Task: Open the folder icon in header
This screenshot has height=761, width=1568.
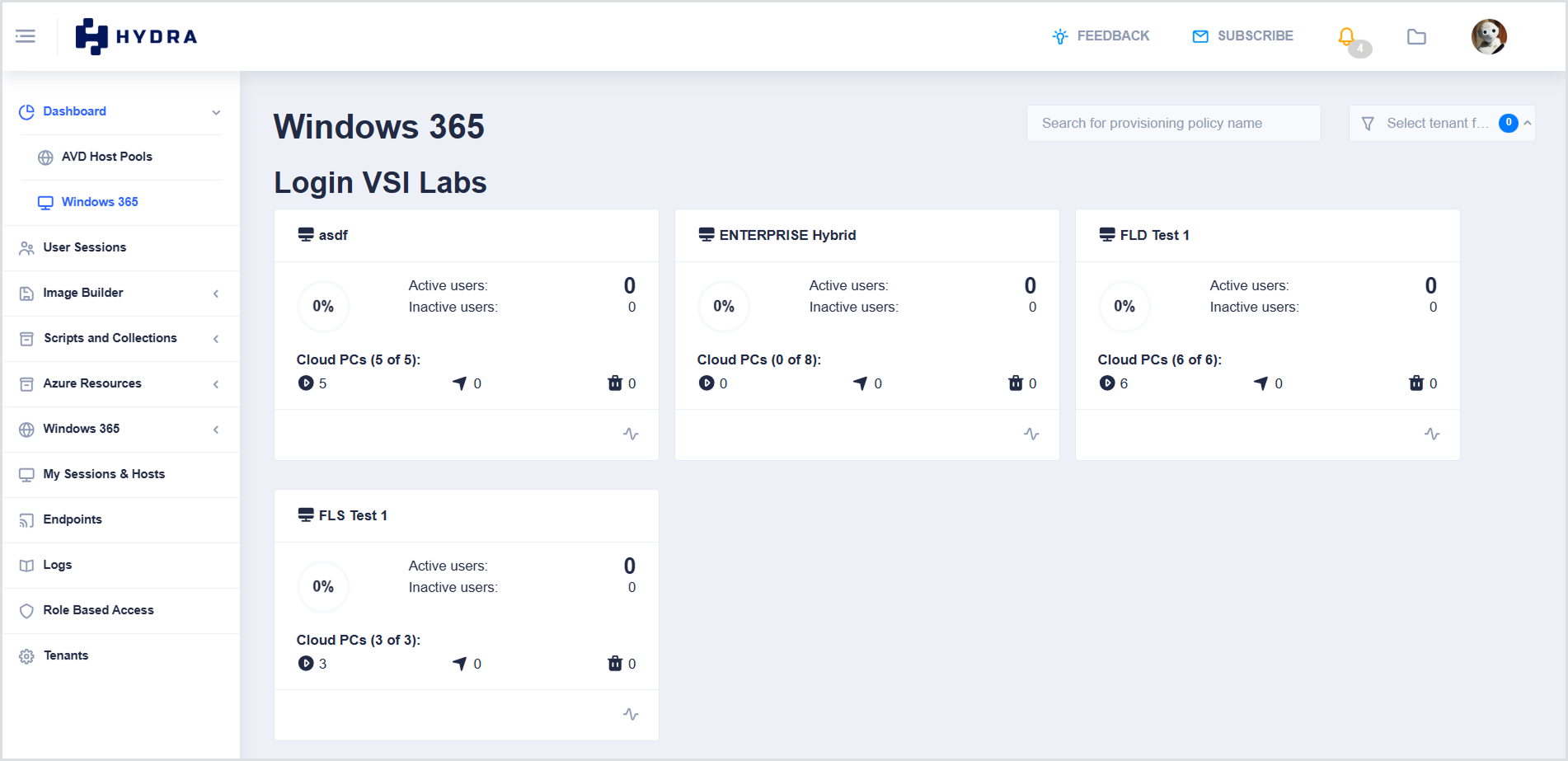Action: (1416, 36)
